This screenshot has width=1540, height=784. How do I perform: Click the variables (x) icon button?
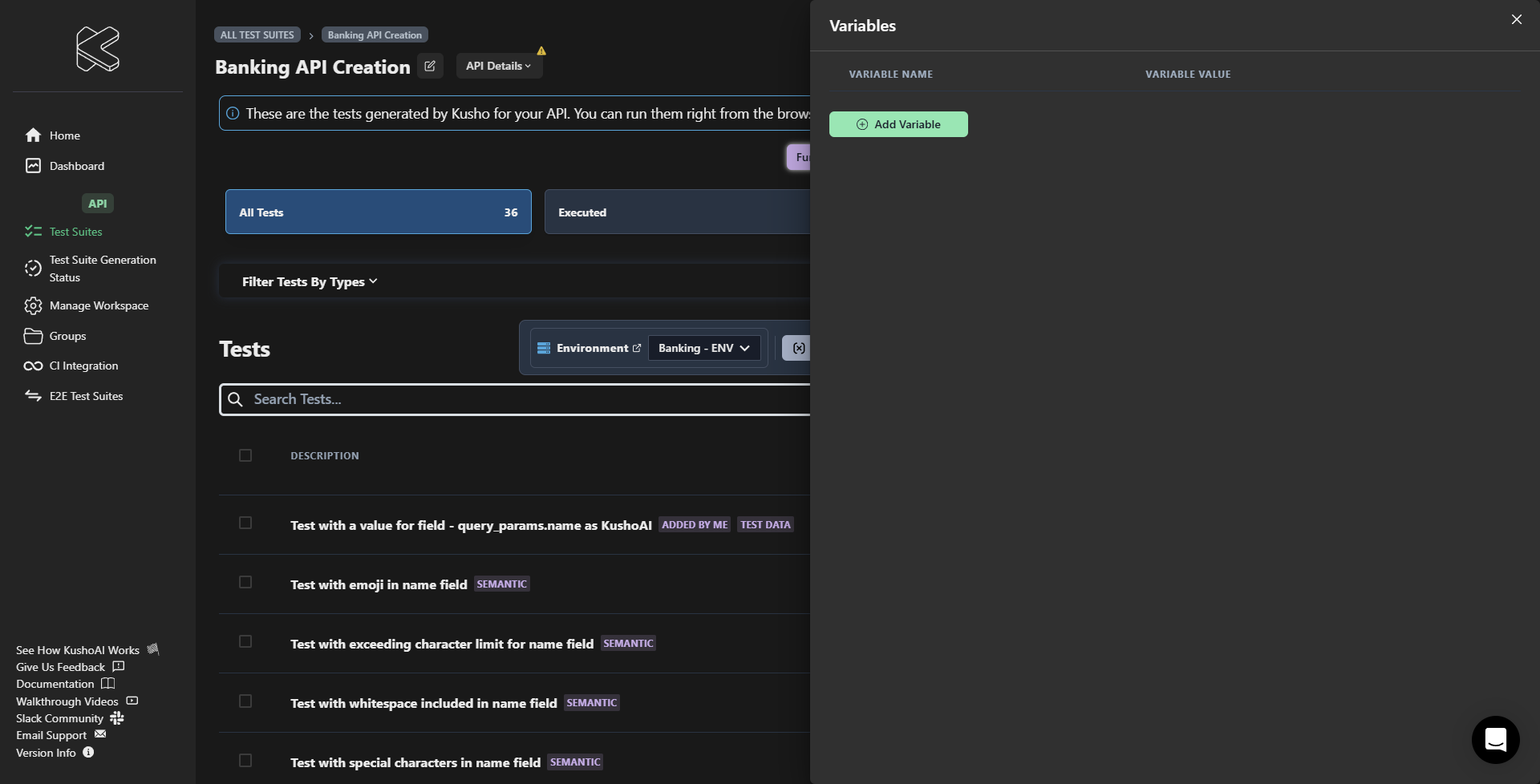click(797, 348)
